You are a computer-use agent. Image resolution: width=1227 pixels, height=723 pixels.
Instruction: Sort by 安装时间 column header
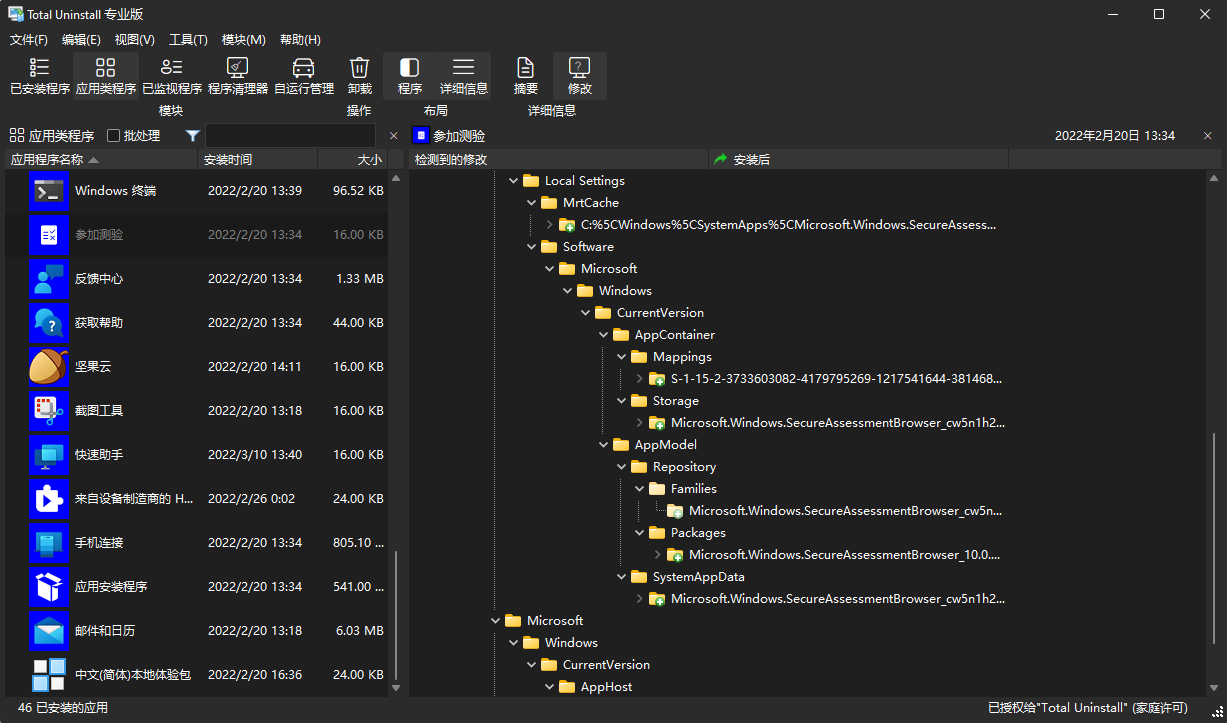[256, 160]
